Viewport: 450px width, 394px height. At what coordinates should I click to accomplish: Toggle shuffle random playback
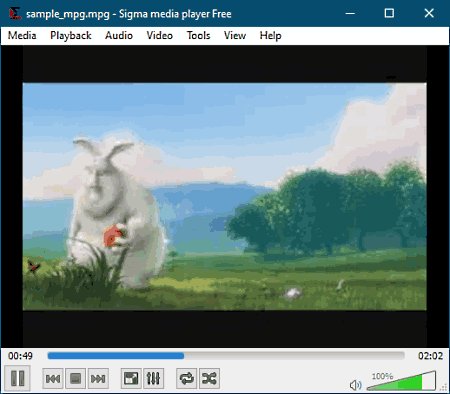point(209,378)
